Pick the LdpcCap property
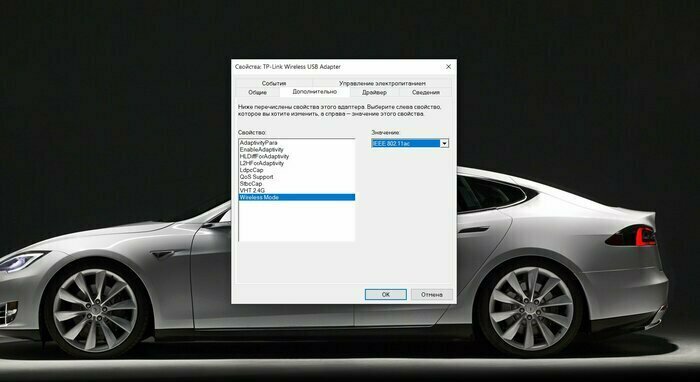Image resolution: width=700 pixels, height=382 pixels. 297,170
